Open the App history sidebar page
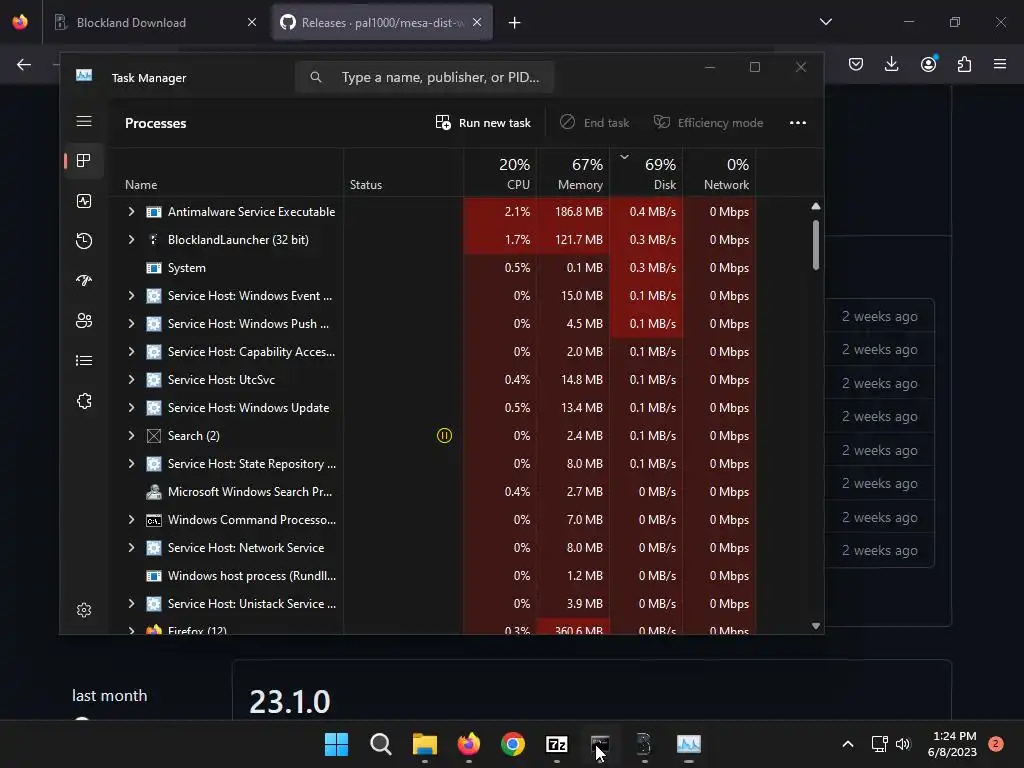The height and width of the screenshot is (768, 1024). tap(84, 241)
